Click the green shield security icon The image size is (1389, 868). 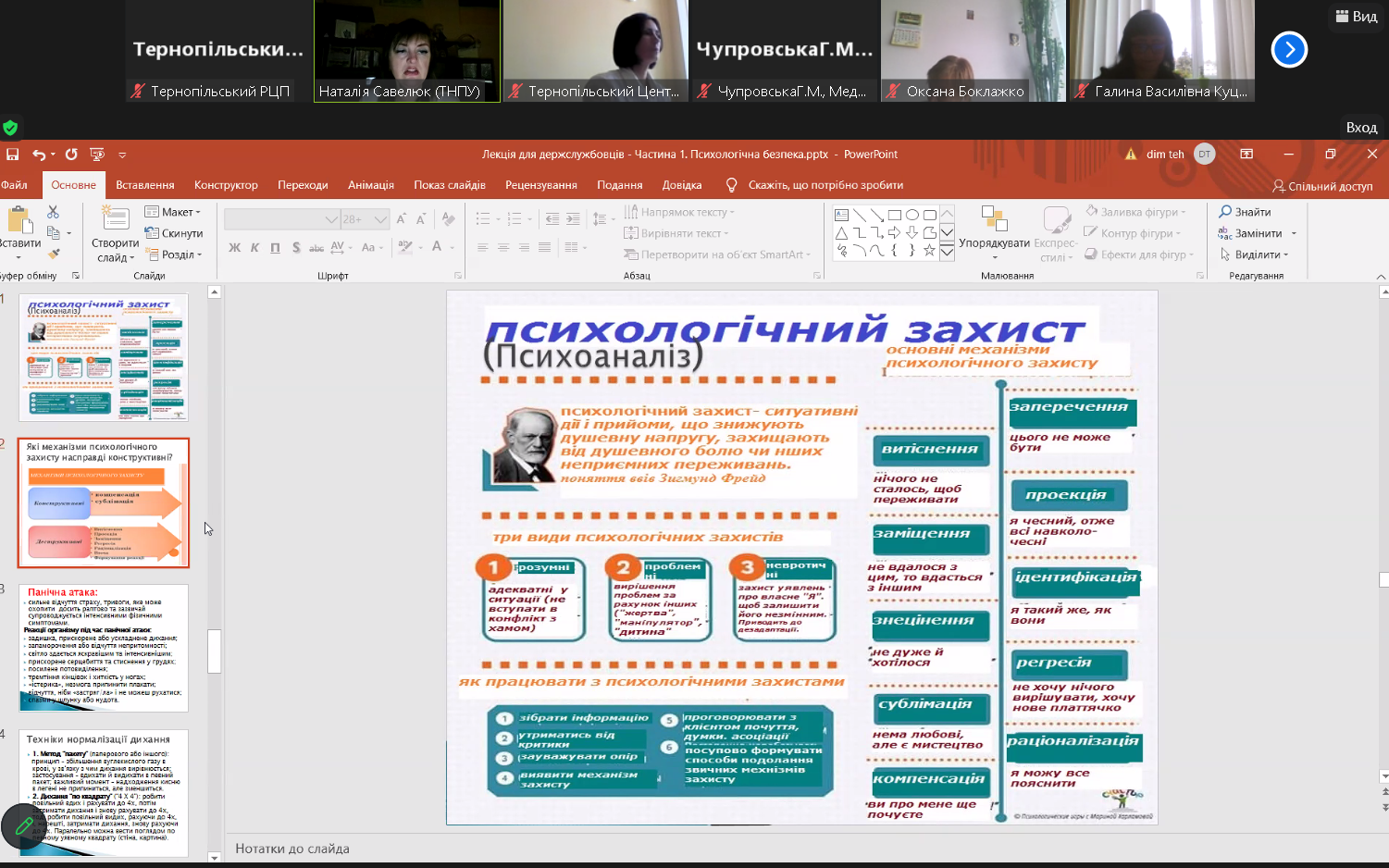coord(10,128)
